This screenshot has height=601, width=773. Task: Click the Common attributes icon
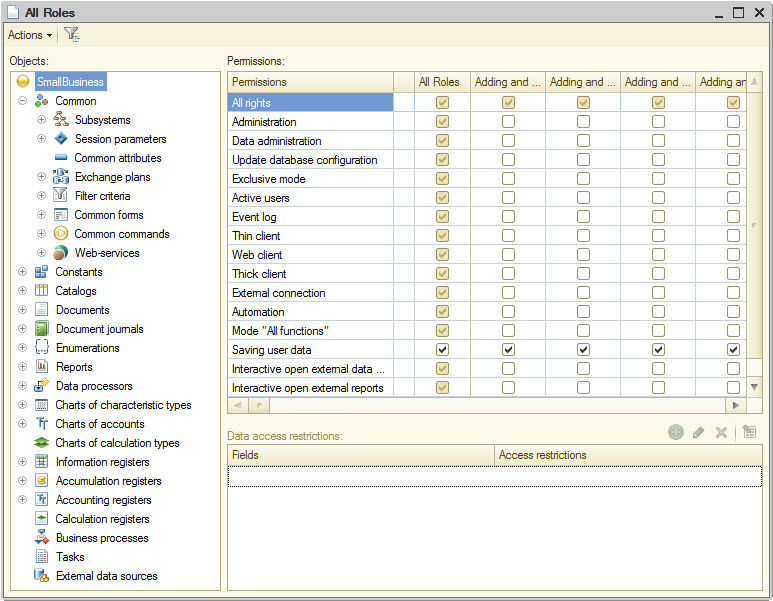click(61, 158)
